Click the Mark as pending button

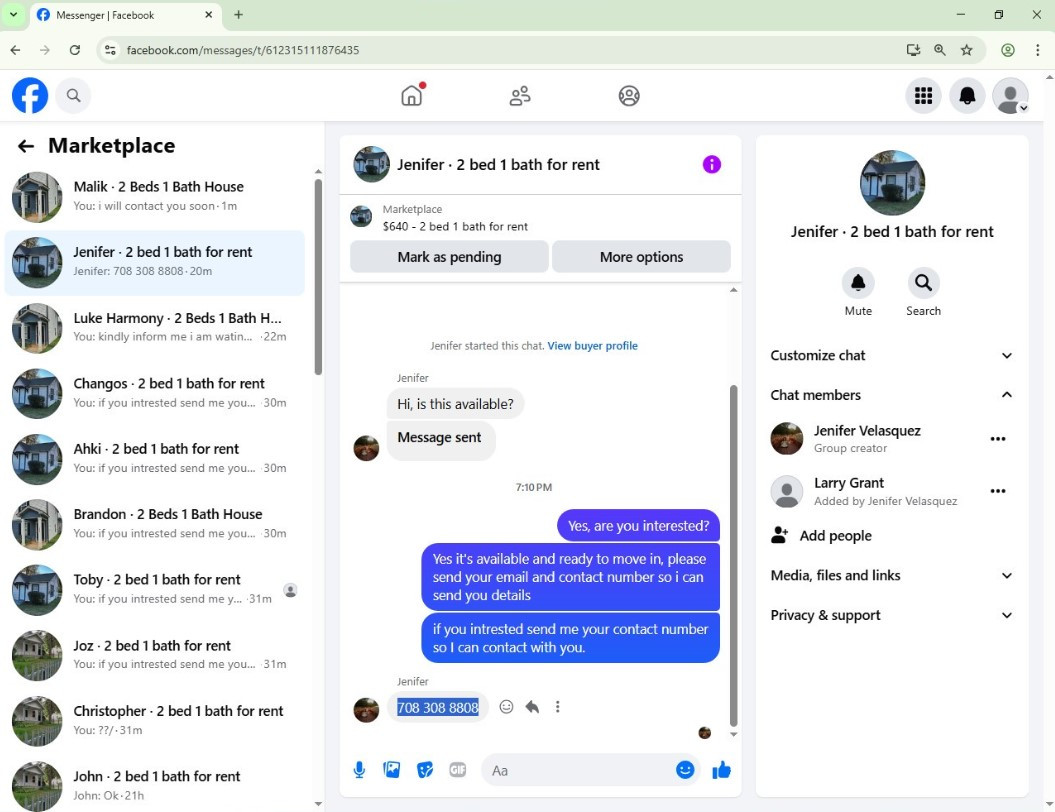449,257
